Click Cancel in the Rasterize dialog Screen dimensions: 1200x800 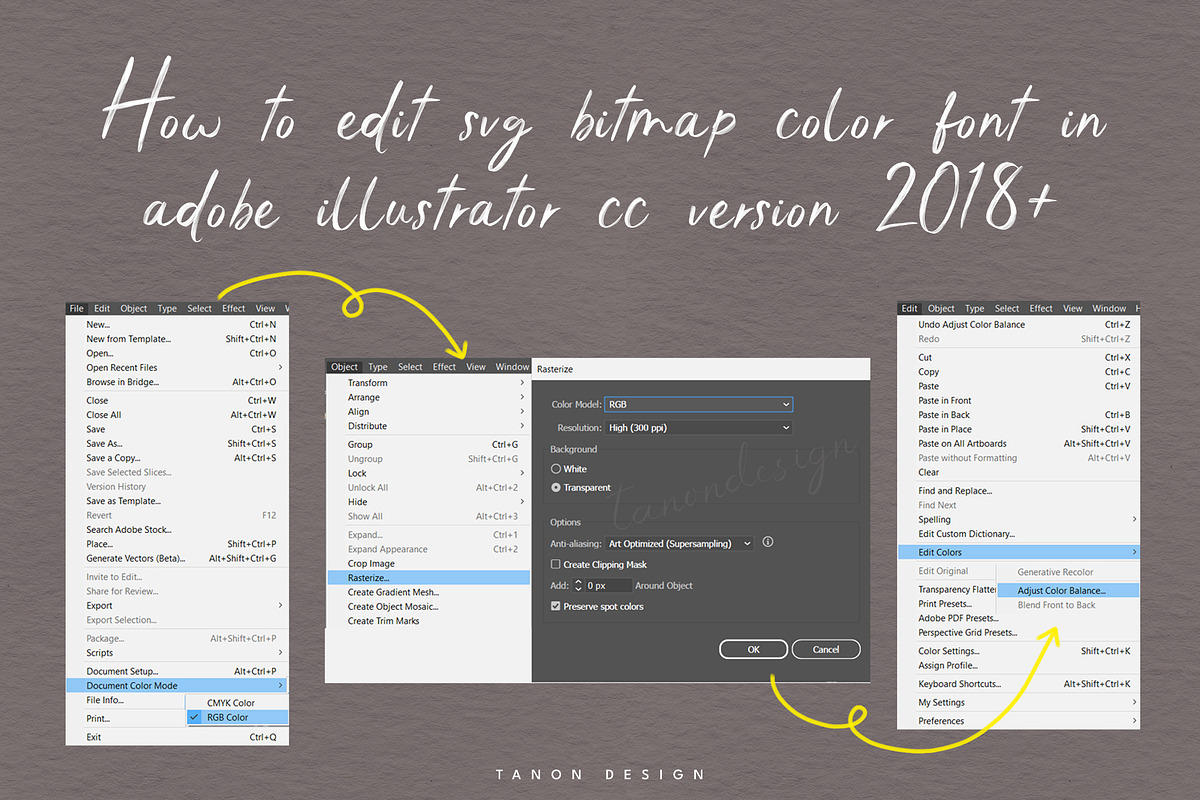point(826,649)
